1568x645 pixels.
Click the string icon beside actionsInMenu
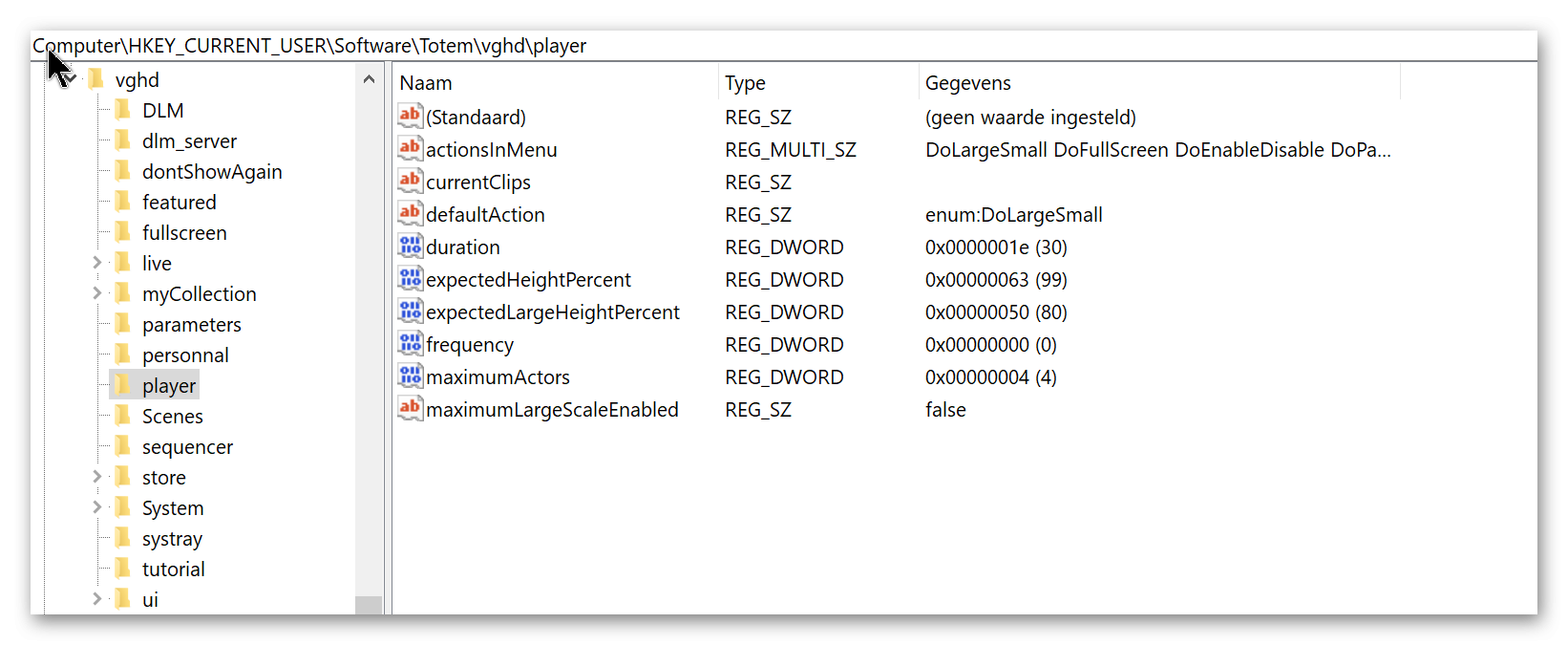(x=410, y=148)
